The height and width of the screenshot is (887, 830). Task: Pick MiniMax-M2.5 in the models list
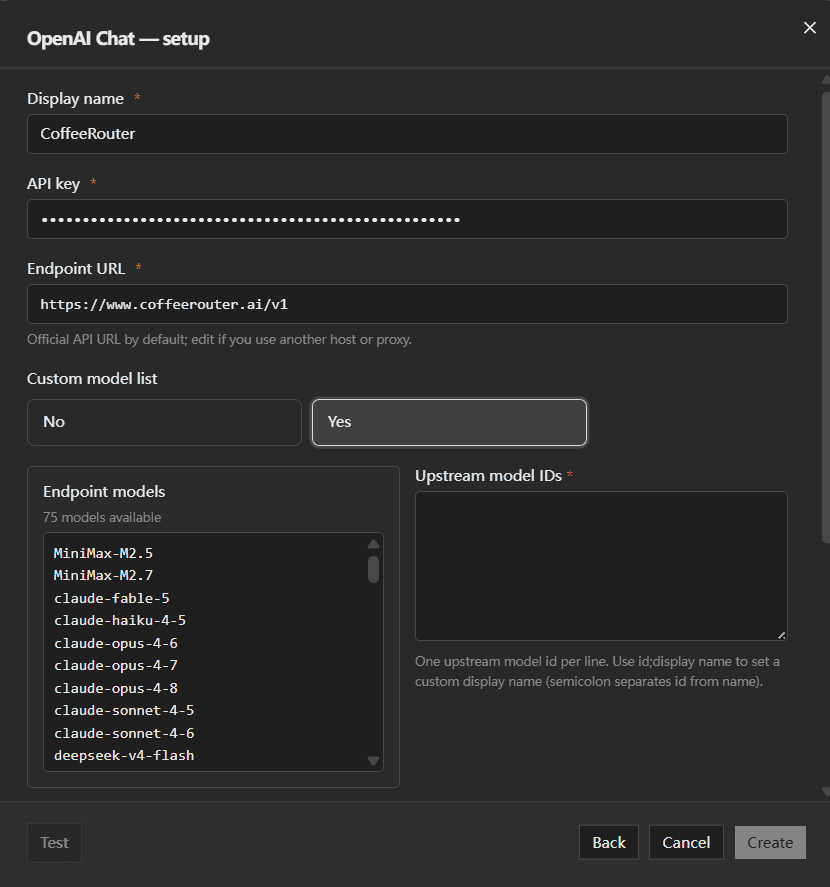(x=104, y=553)
